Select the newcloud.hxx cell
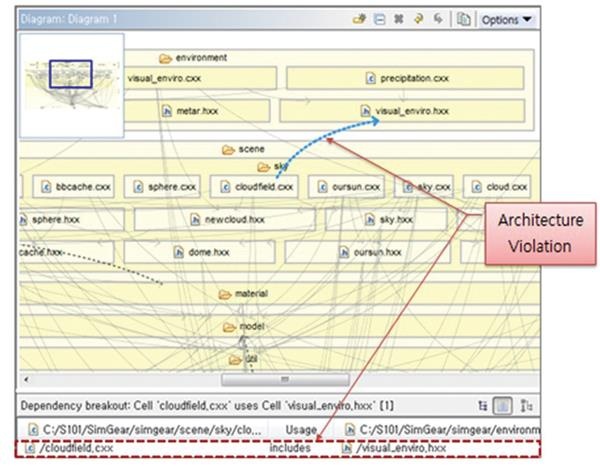This screenshot has height=467, width=600. [x=225, y=220]
